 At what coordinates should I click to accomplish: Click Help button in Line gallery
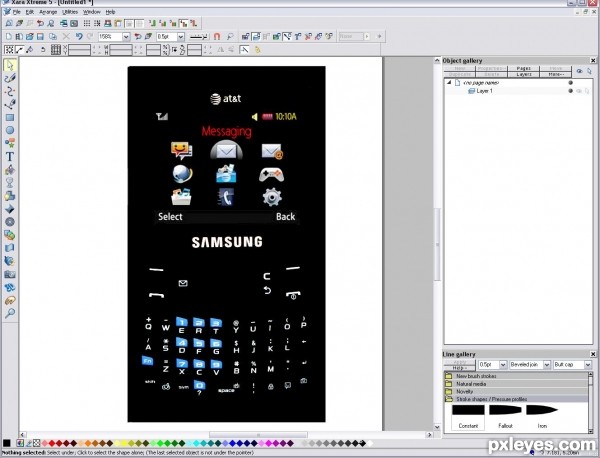click(x=459, y=368)
